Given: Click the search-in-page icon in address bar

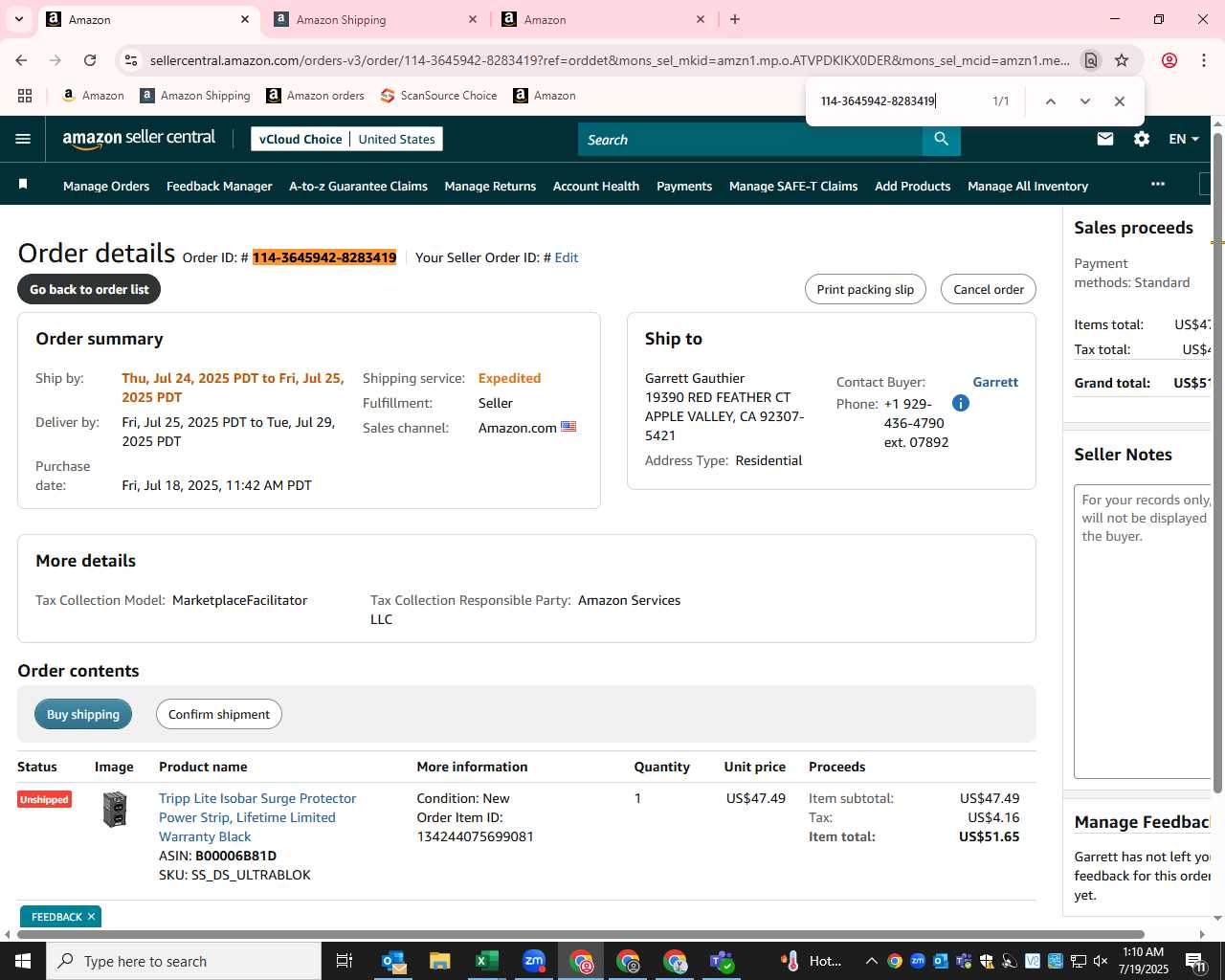Looking at the screenshot, I should pyautogui.click(x=1090, y=60).
